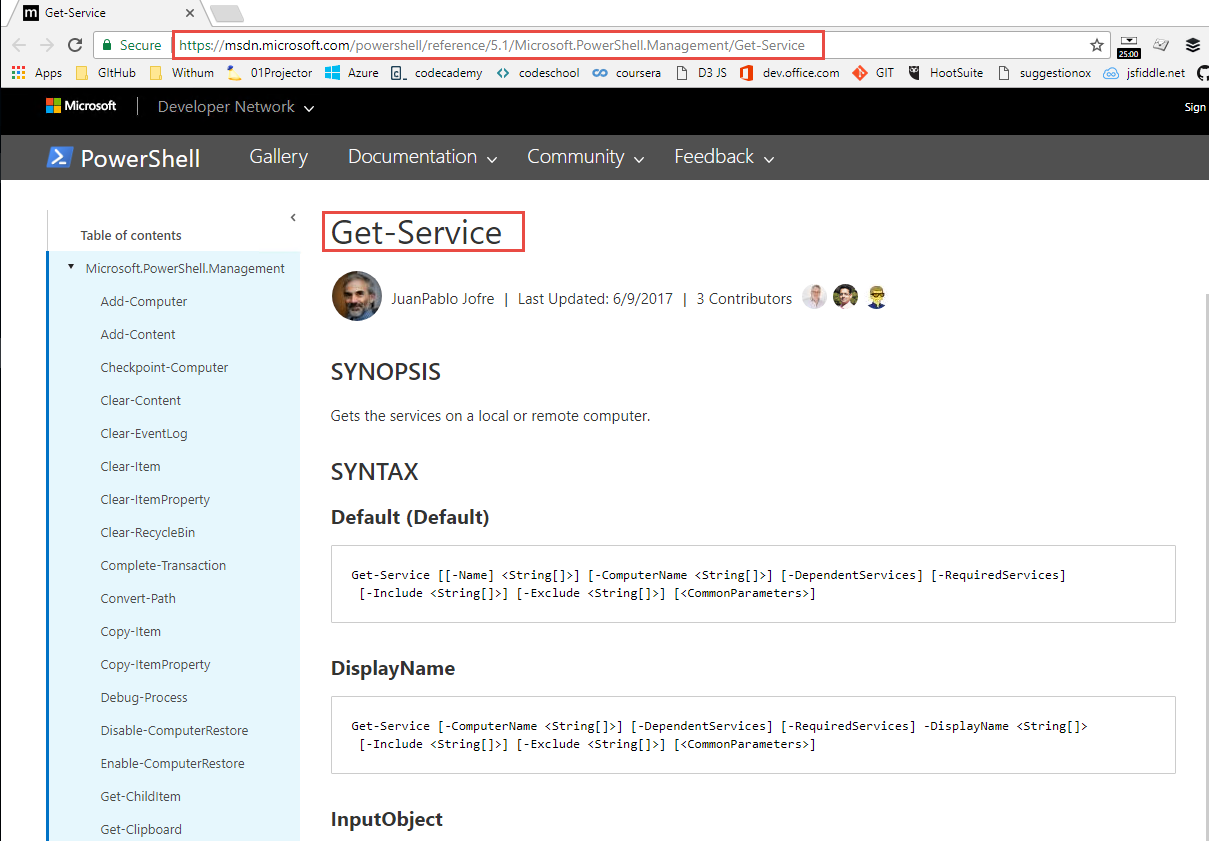Open Add-Computer in the contents list
This screenshot has height=841, width=1209.
click(144, 301)
